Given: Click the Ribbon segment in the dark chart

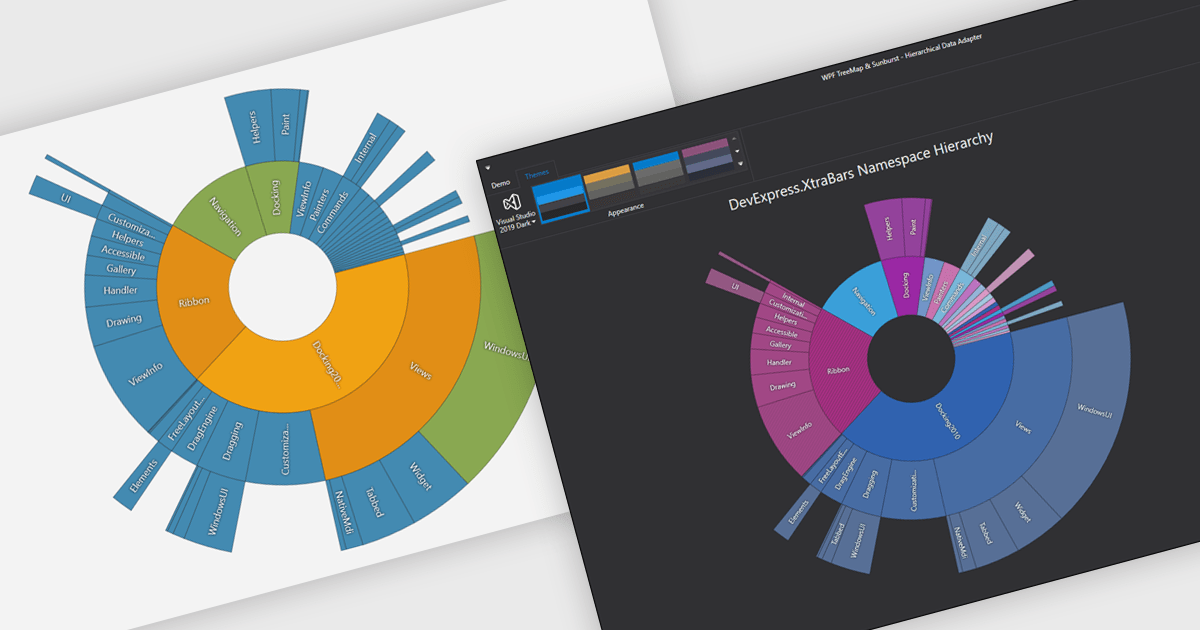Looking at the screenshot, I should (837, 370).
